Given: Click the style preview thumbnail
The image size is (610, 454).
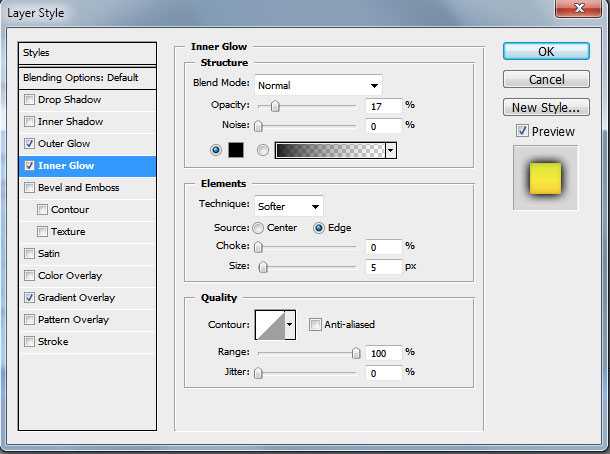Looking at the screenshot, I should coord(545,178).
